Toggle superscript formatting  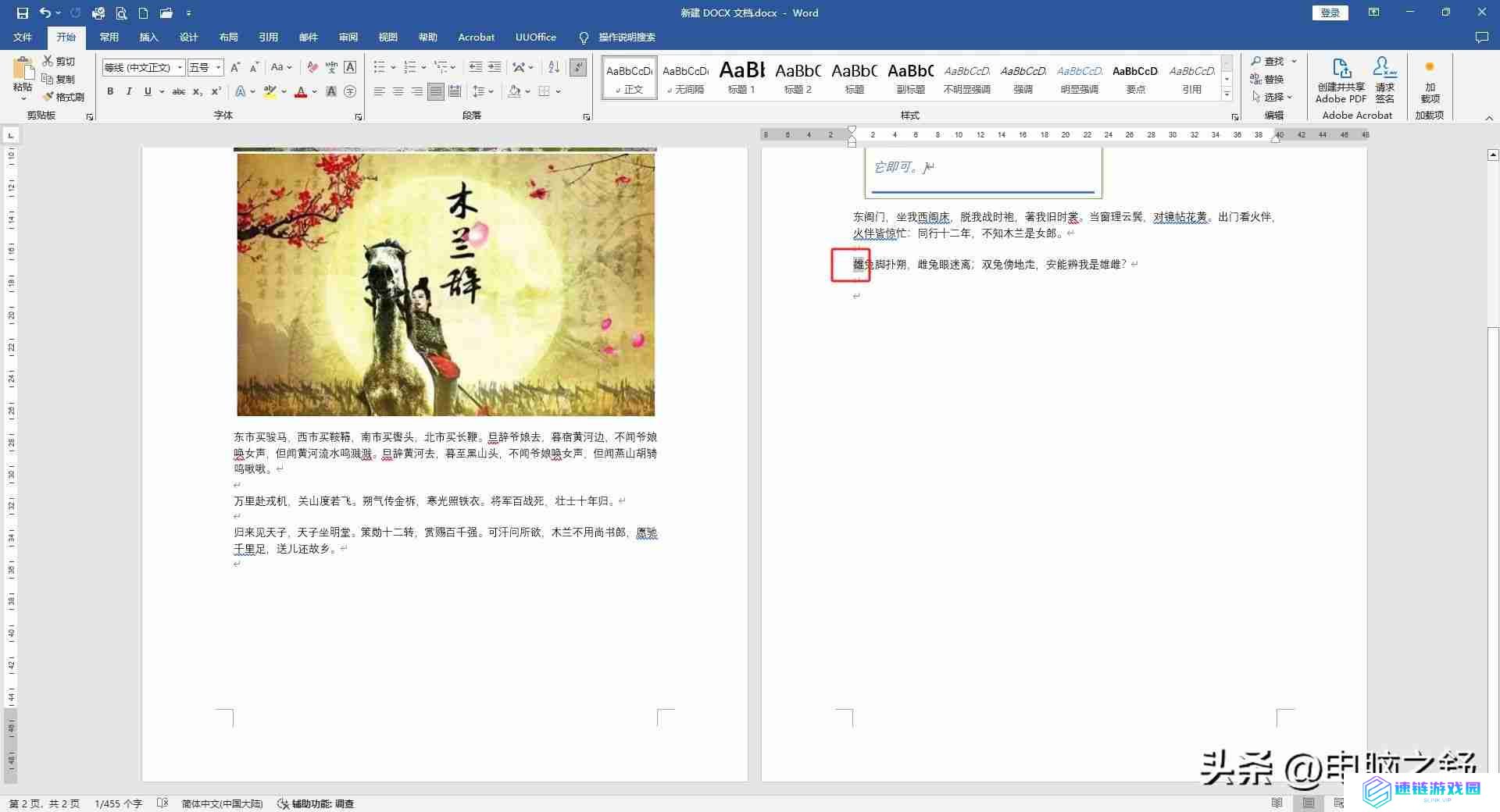(216, 91)
